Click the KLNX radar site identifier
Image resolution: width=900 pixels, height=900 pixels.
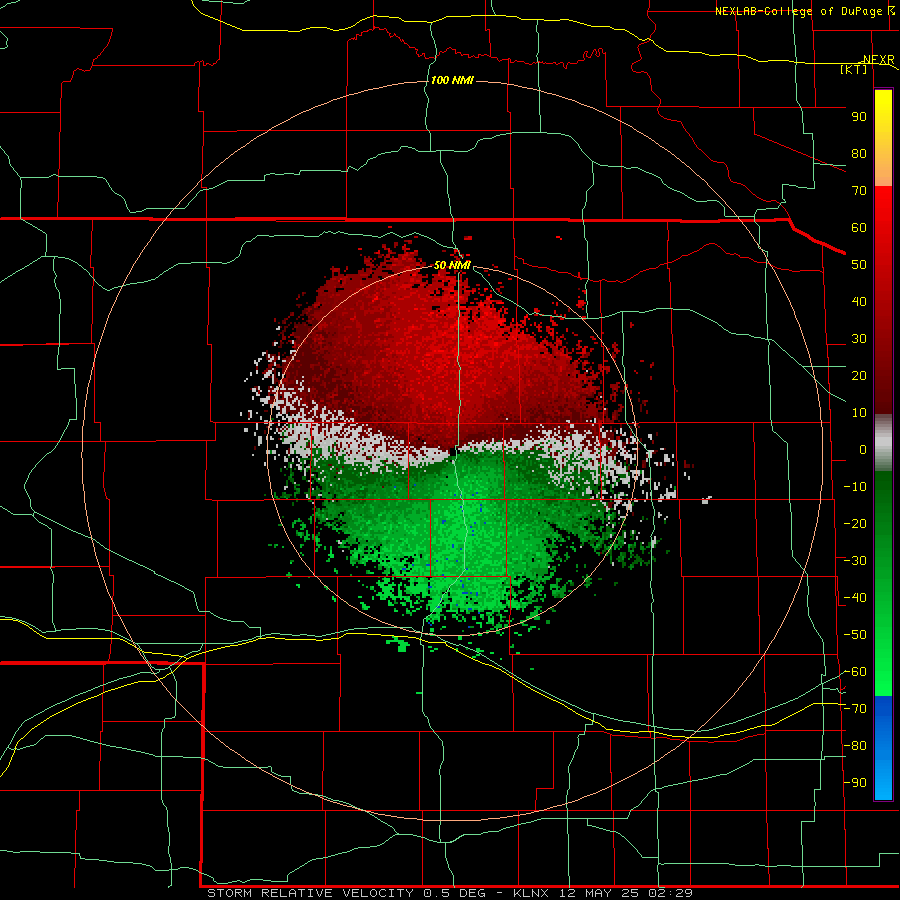pyautogui.click(x=533, y=893)
